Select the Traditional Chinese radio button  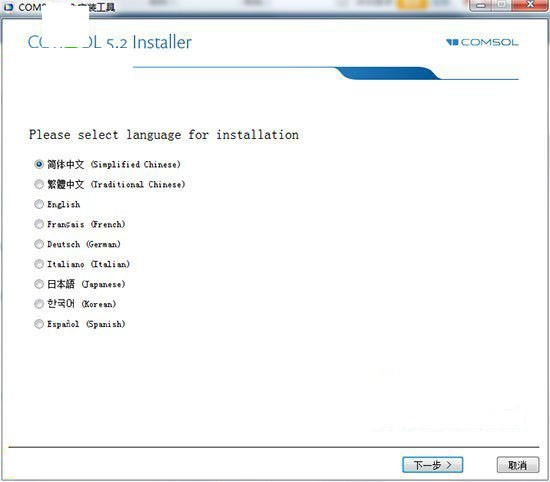pos(39,184)
